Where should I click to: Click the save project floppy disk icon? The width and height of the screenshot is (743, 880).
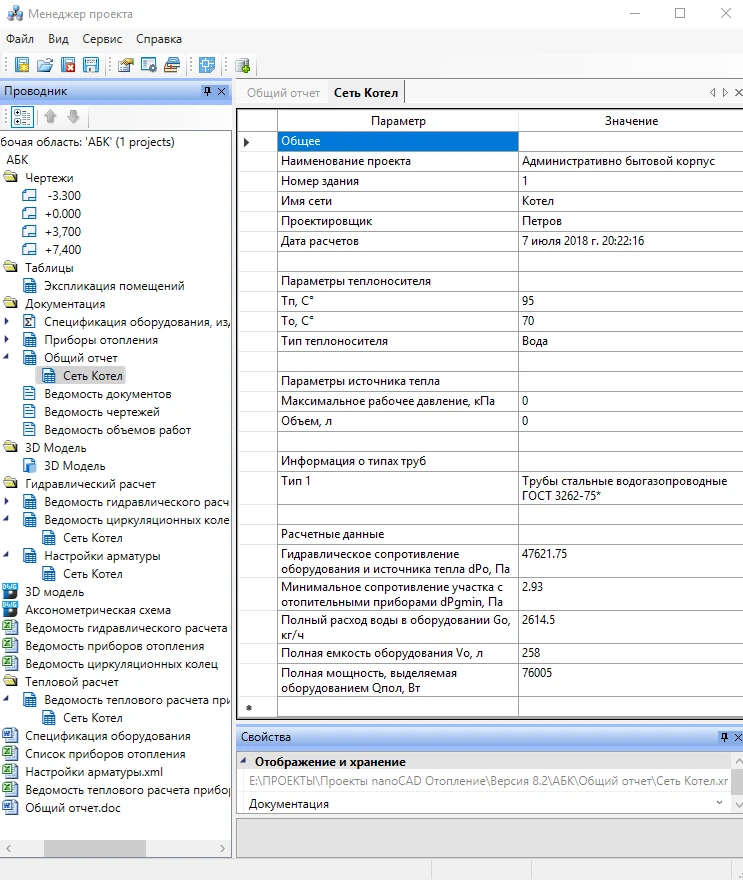coord(91,66)
